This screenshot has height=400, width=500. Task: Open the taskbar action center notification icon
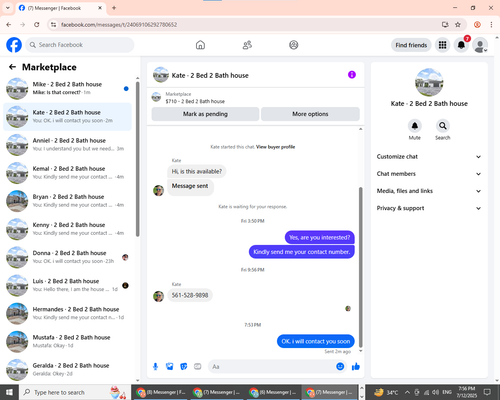click(487, 392)
